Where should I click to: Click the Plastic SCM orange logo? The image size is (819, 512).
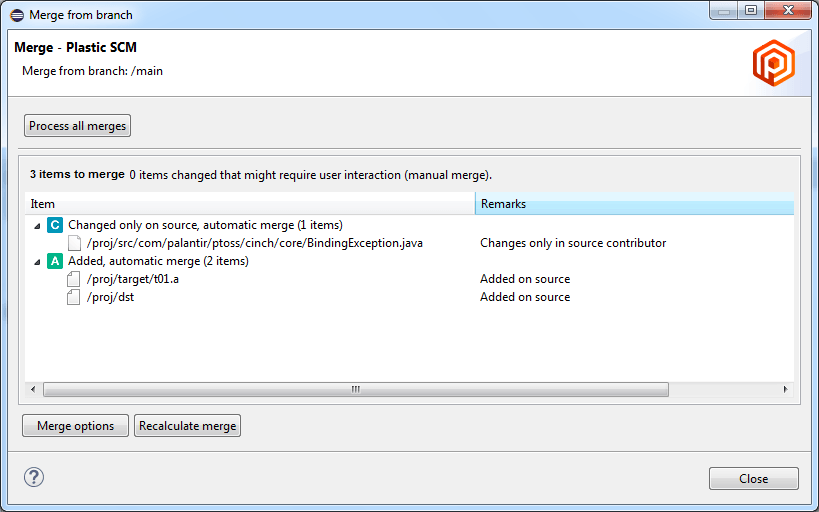click(x=774, y=63)
